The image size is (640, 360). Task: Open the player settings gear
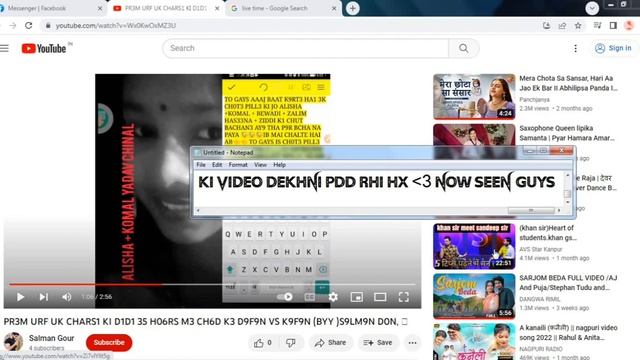click(333, 297)
